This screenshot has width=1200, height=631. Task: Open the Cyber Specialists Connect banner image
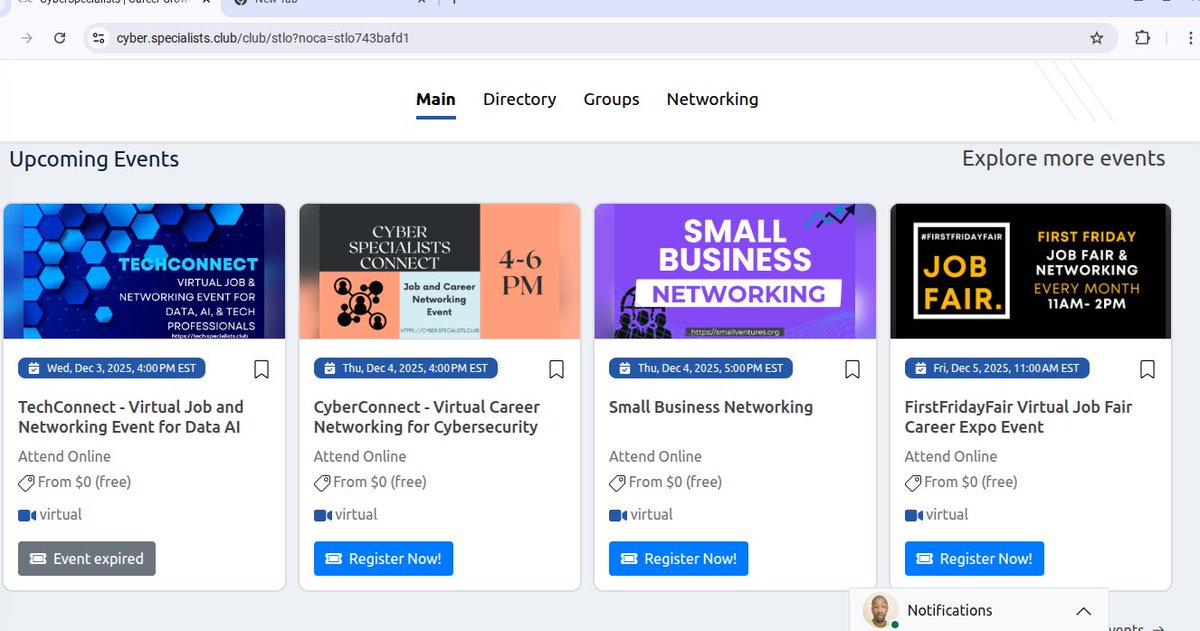click(440, 271)
